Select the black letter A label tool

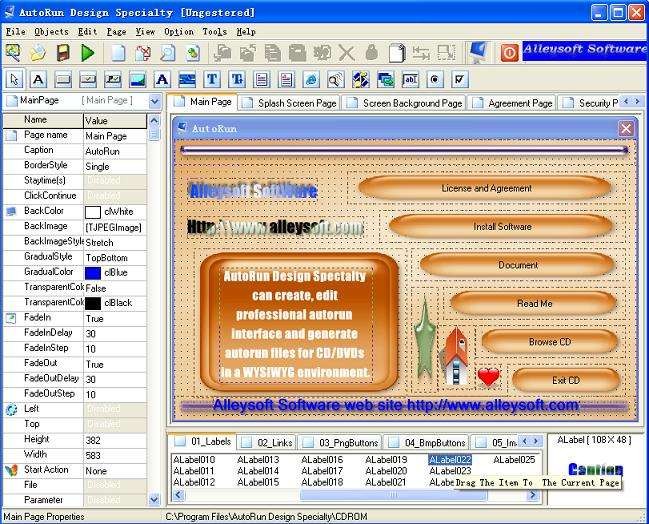[x=38, y=79]
